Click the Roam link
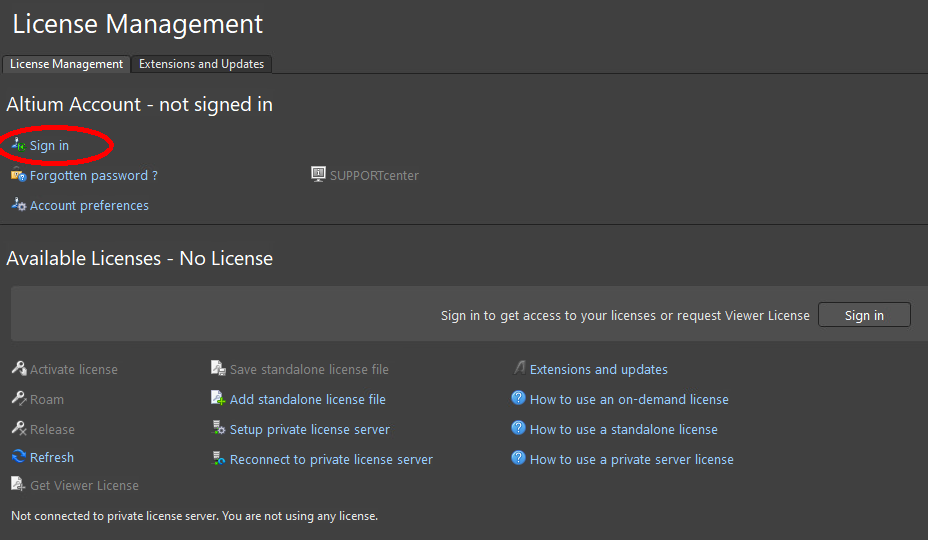928x540 pixels. [47, 400]
